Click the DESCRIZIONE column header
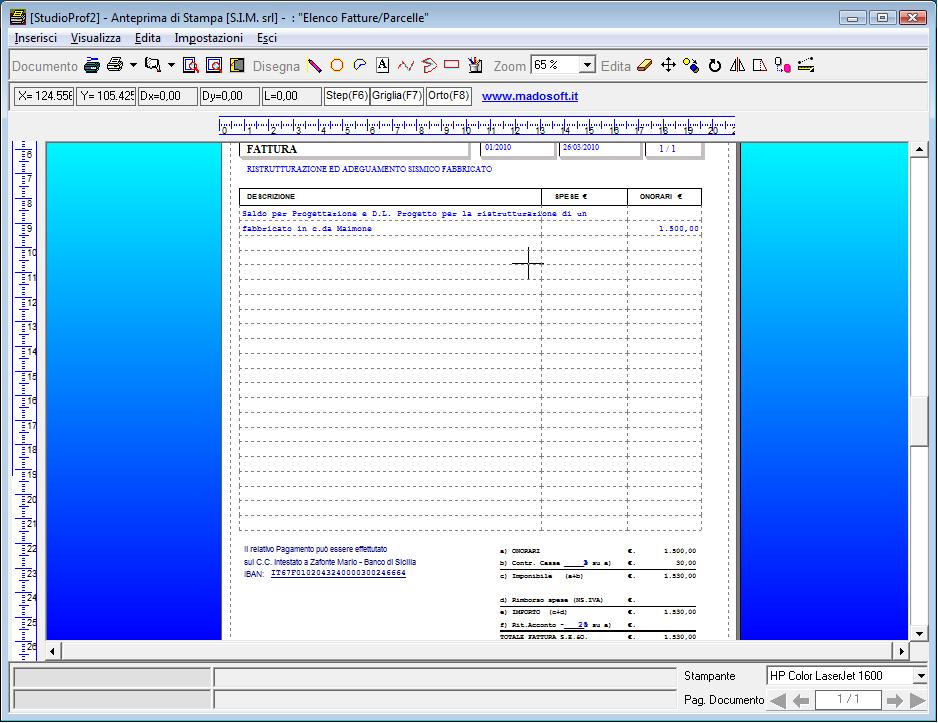This screenshot has height=723, width=938. pyautogui.click(x=270, y=197)
